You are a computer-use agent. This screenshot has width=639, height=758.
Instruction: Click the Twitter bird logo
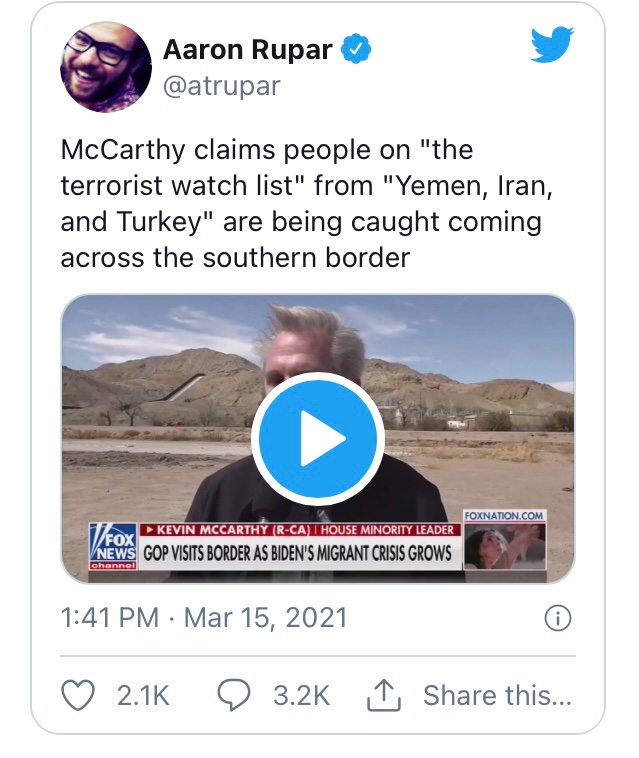coord(552,44)
